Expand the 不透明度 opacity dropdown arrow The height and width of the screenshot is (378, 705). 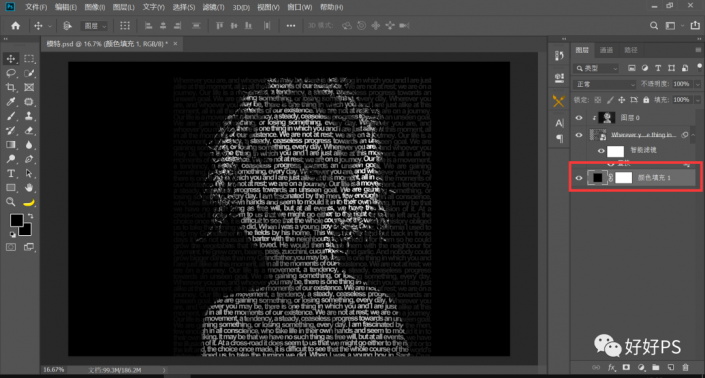[697, 84]
